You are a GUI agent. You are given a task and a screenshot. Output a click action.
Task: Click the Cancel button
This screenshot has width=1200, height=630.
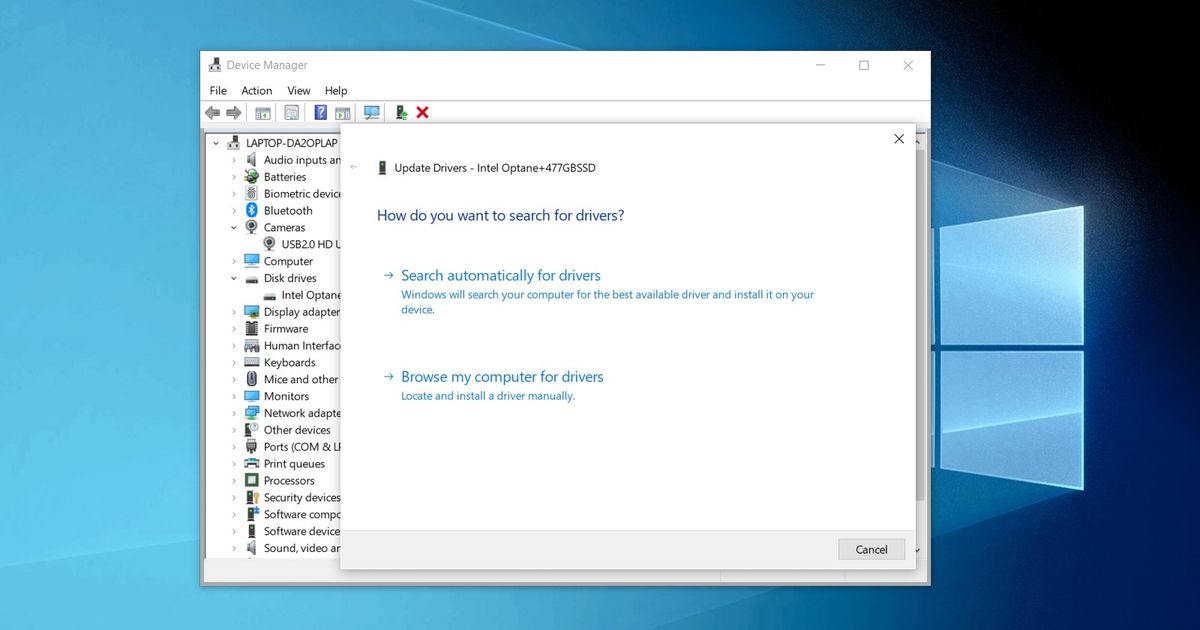click(871, 549)
